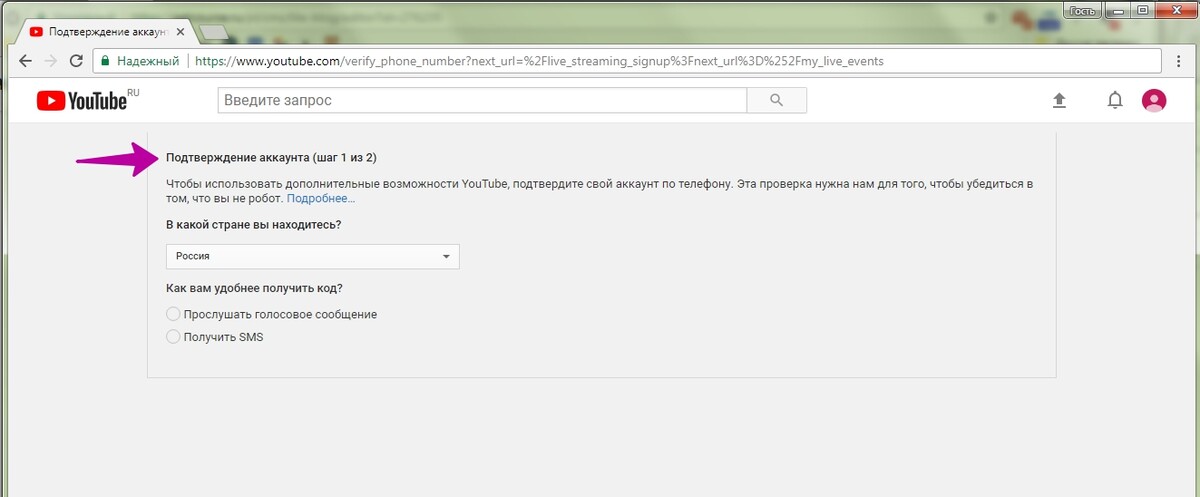Image resolution: width=1200 pixels, height=497 pixels.
Task: Close the Подтверждение аккаунта tab
Action: pyautogui.click(x=181, y=33)
